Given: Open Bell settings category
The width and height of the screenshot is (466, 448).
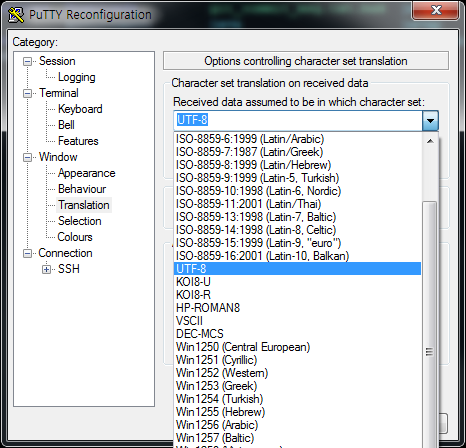Looking at the screenshot, I should [x=66, y=125].
